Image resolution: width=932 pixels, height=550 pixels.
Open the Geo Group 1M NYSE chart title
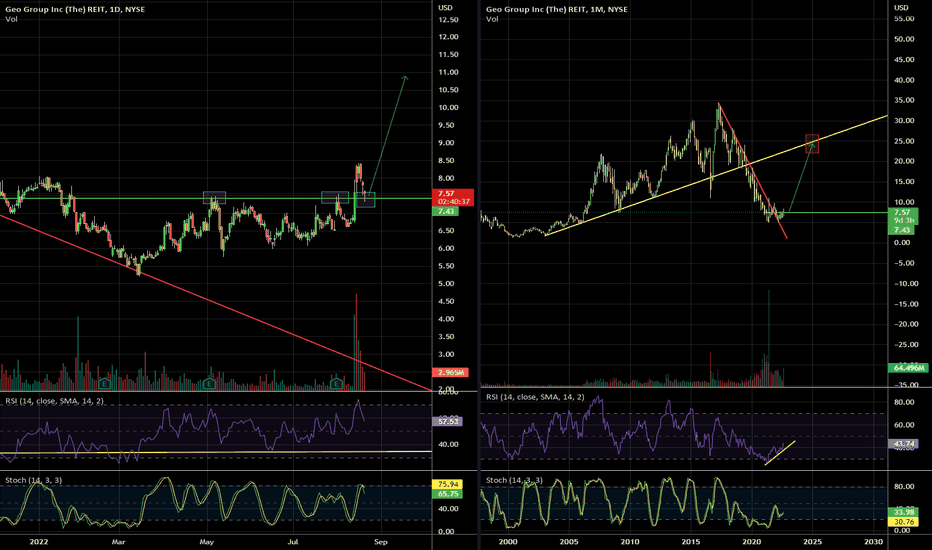[x=556, y=9]
